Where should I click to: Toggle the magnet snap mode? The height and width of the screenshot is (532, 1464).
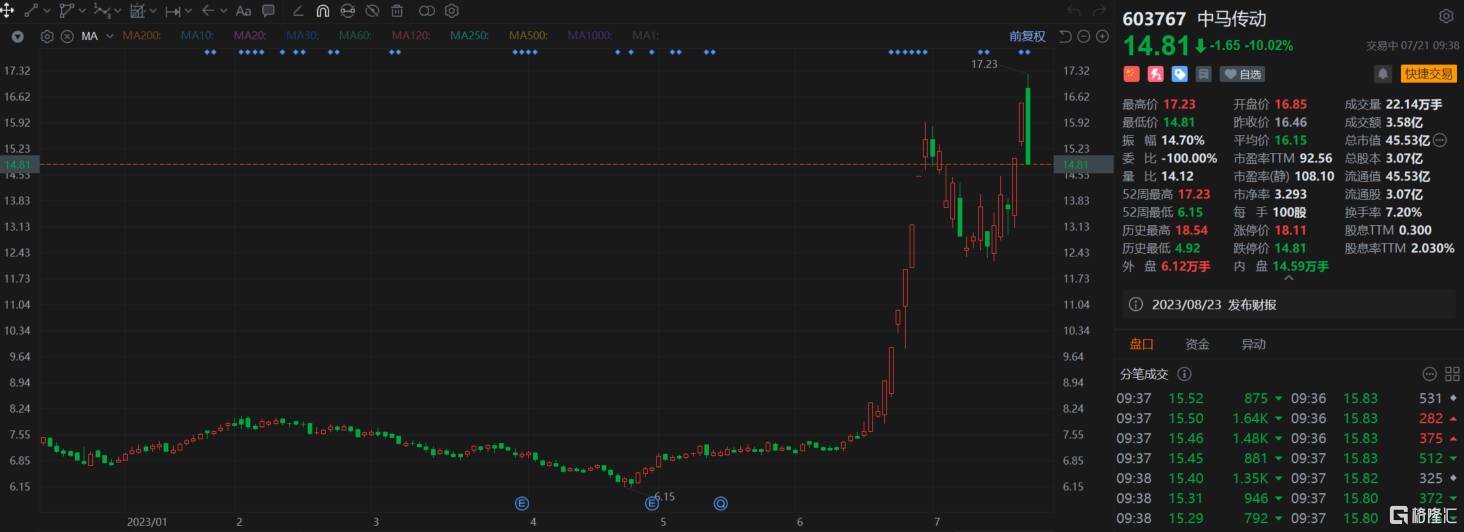322,11
